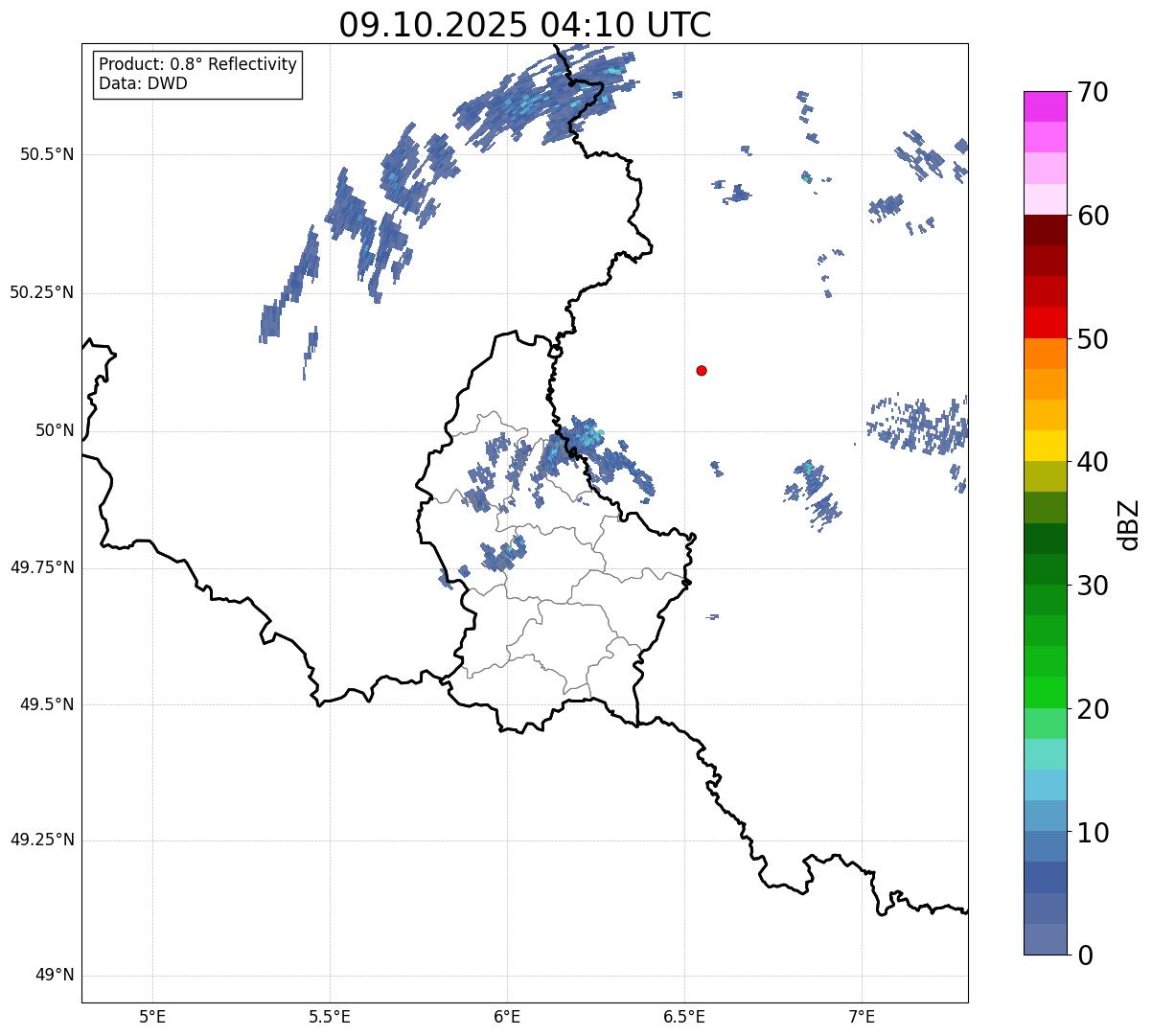This screenshot has height=1036, width=1152.
Task: Click the longitude label 7°E
Action: pos(862,1016)
